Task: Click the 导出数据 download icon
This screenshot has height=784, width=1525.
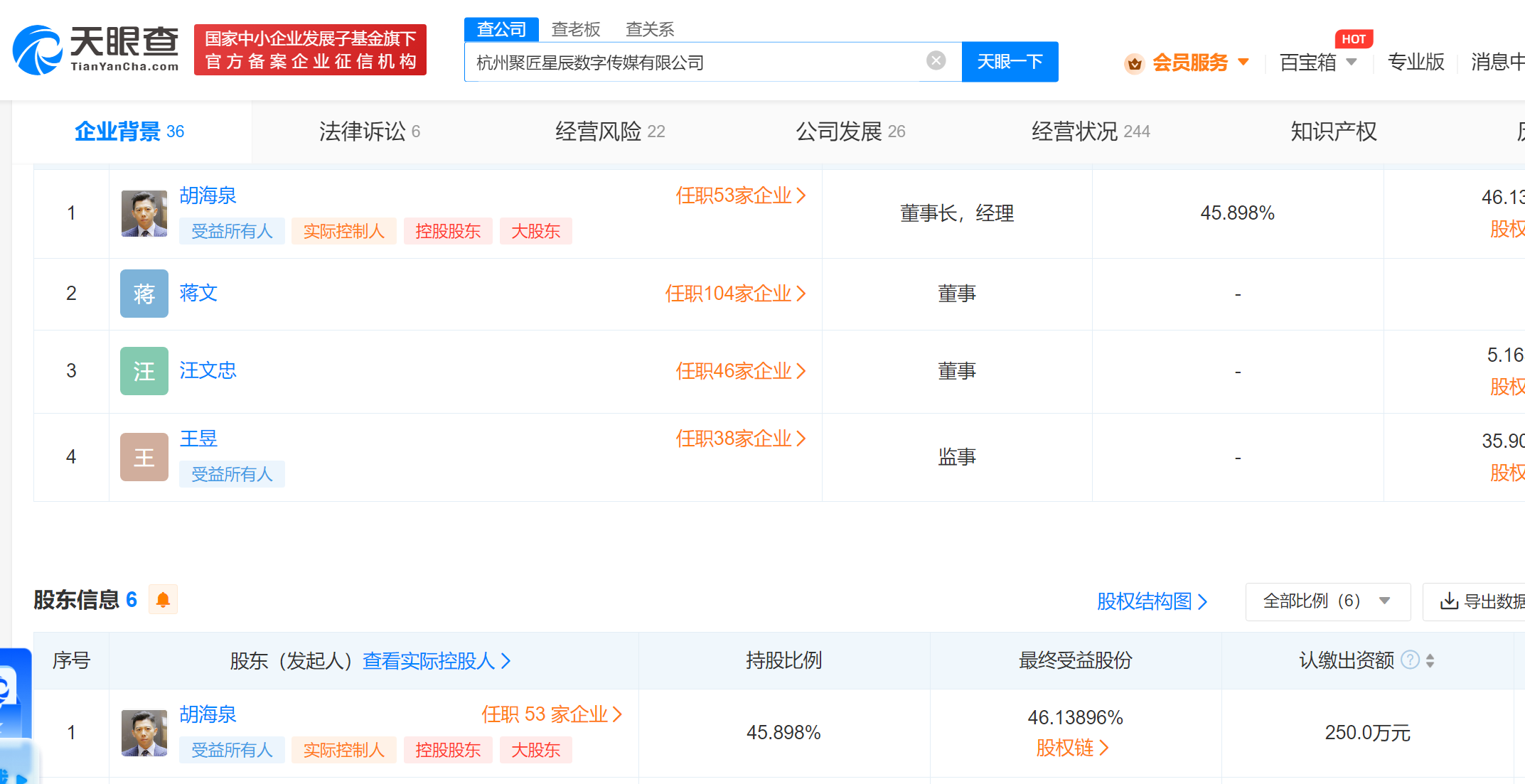Action: coord(1449,601)
